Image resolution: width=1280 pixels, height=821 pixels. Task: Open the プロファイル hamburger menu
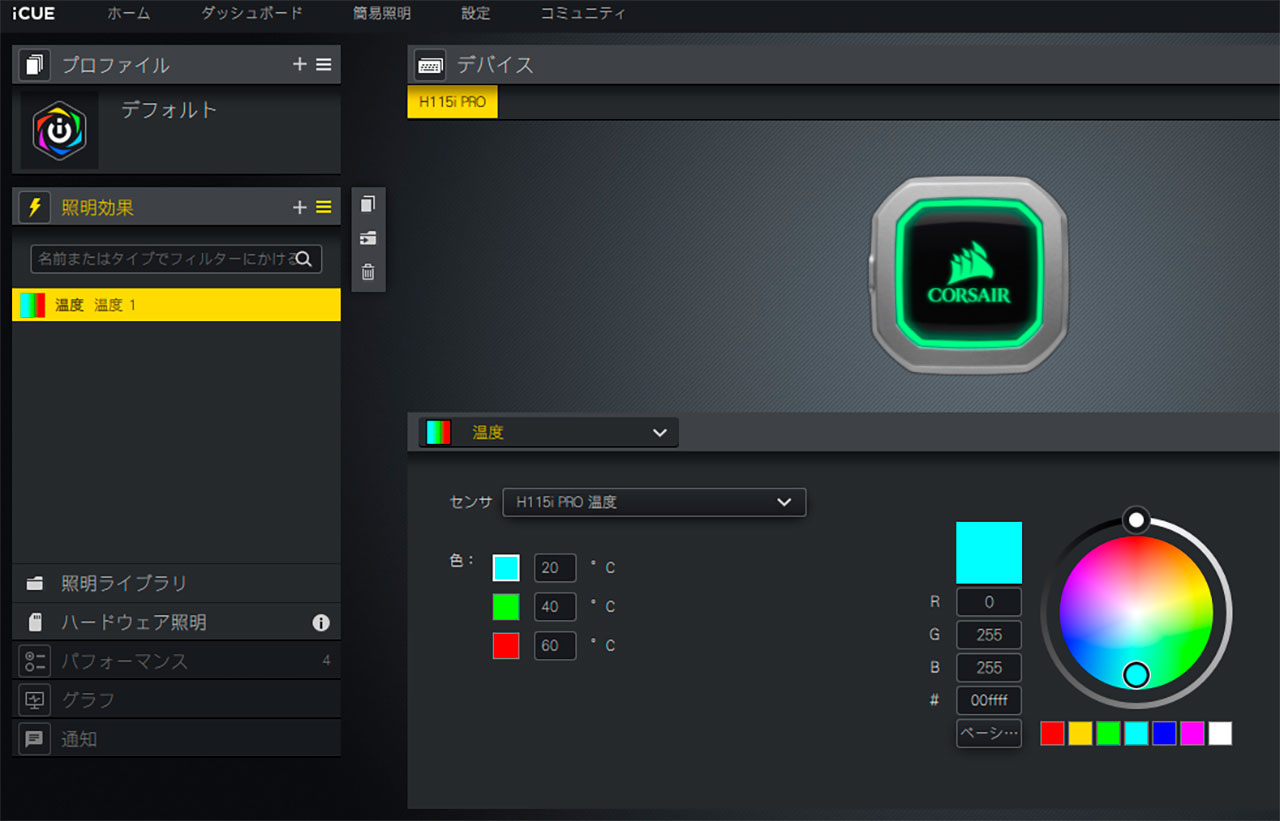tap(323, 65)
